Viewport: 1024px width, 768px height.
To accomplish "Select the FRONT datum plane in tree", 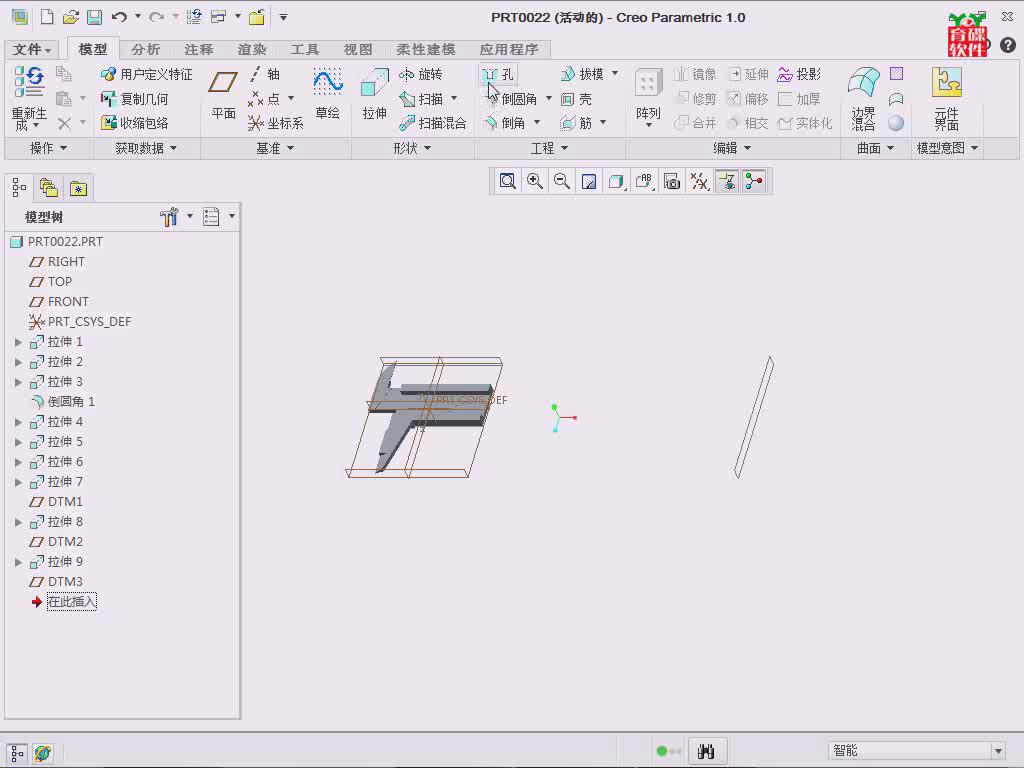I will pyautogui.click(x=59, y=302).
